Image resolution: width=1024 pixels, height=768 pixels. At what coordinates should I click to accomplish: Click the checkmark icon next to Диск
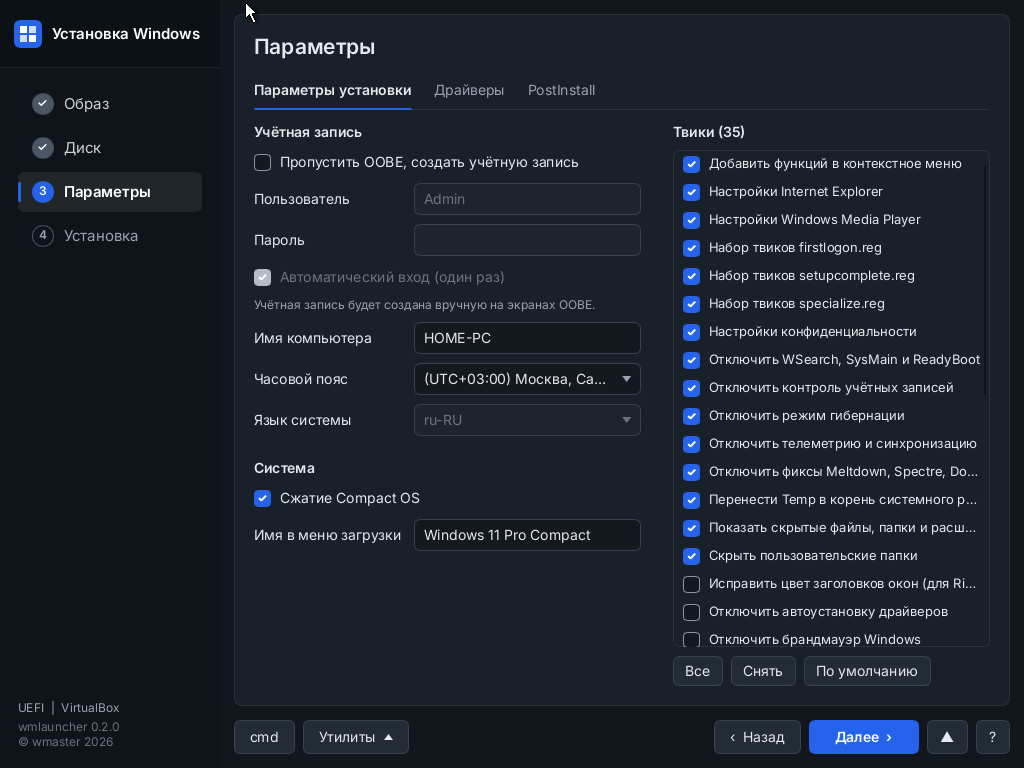click(x=42, y=148)
